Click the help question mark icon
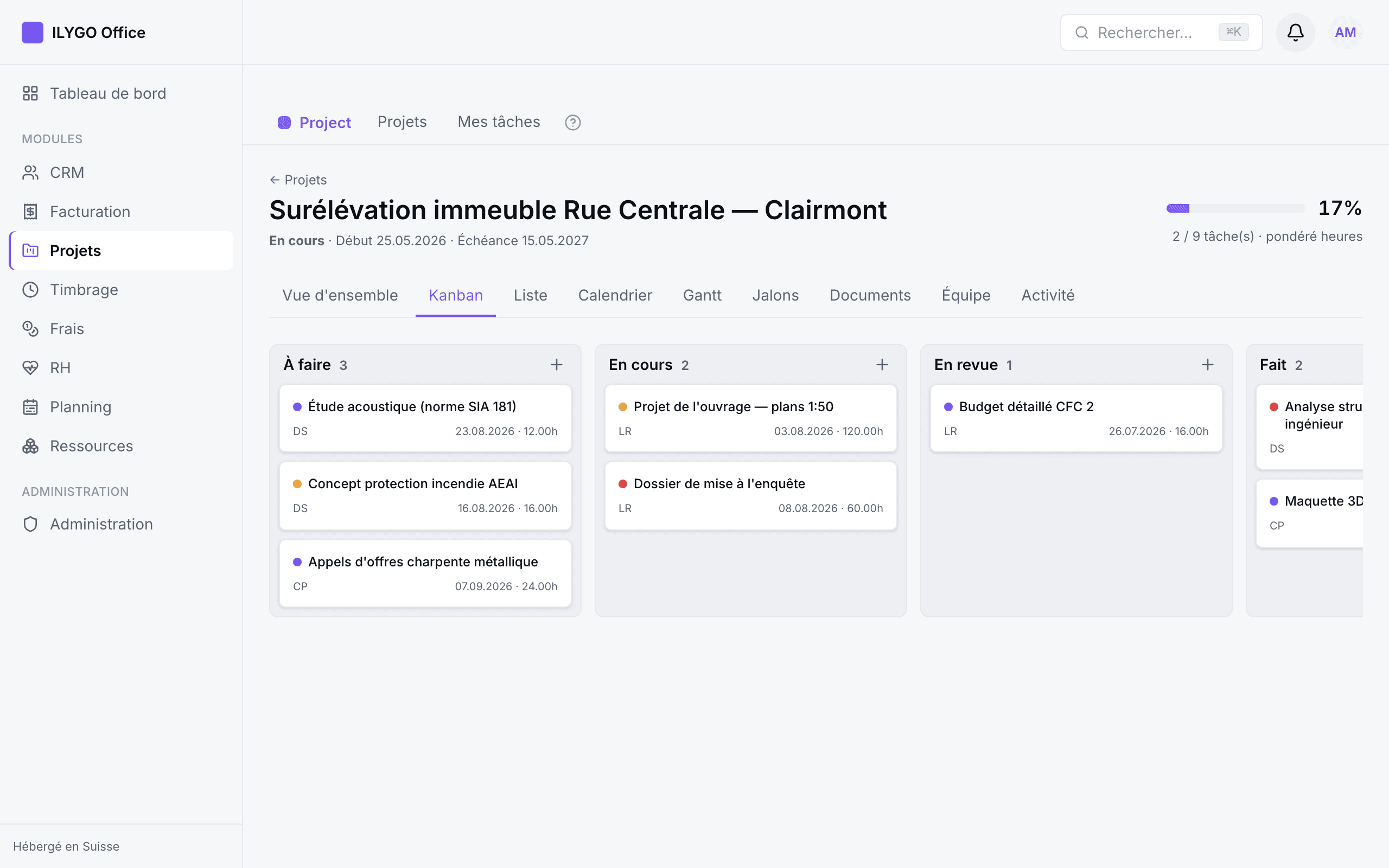 [573, 122]
